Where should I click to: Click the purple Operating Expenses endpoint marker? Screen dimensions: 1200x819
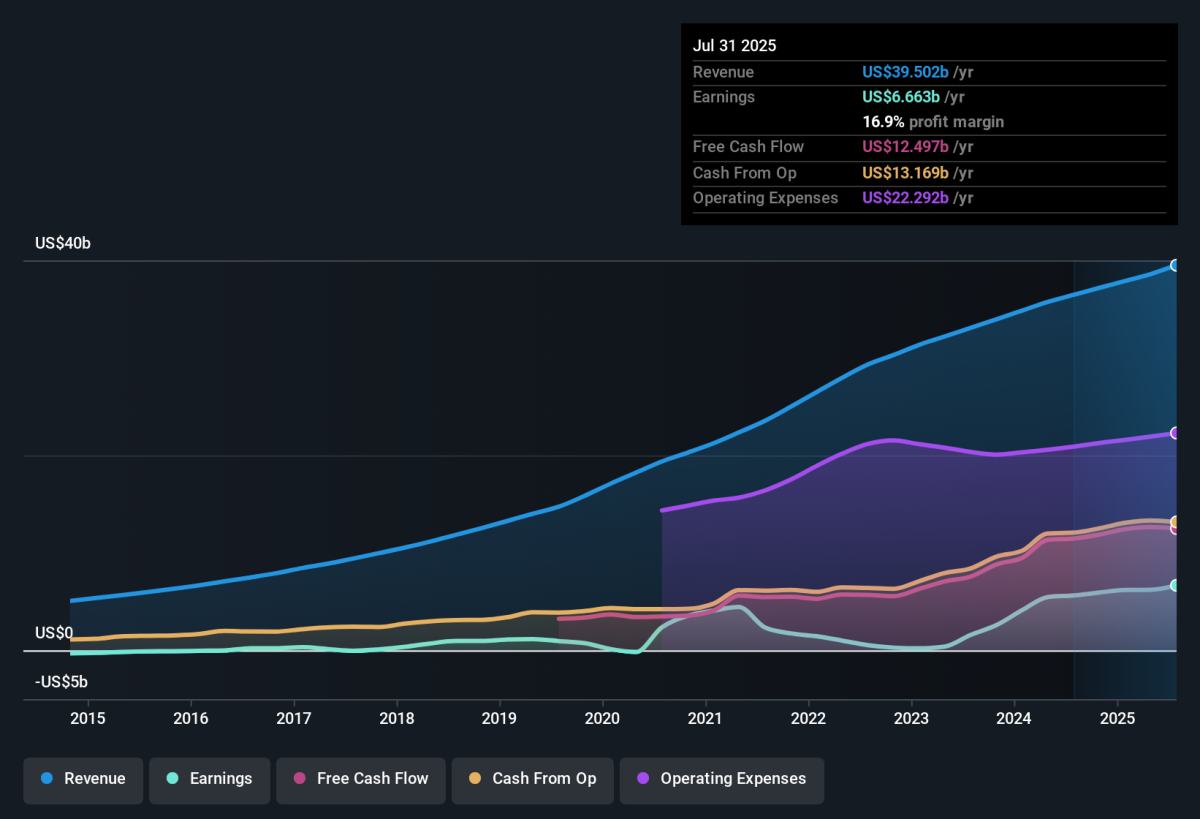pos(1175,433)
